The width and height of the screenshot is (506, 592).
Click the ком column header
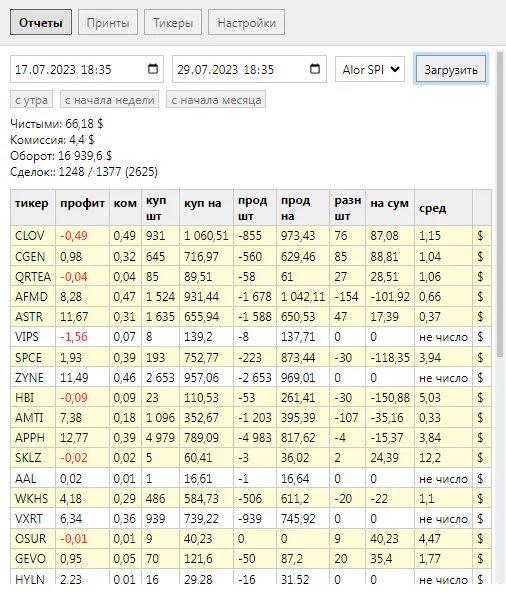tap(125, 203)
